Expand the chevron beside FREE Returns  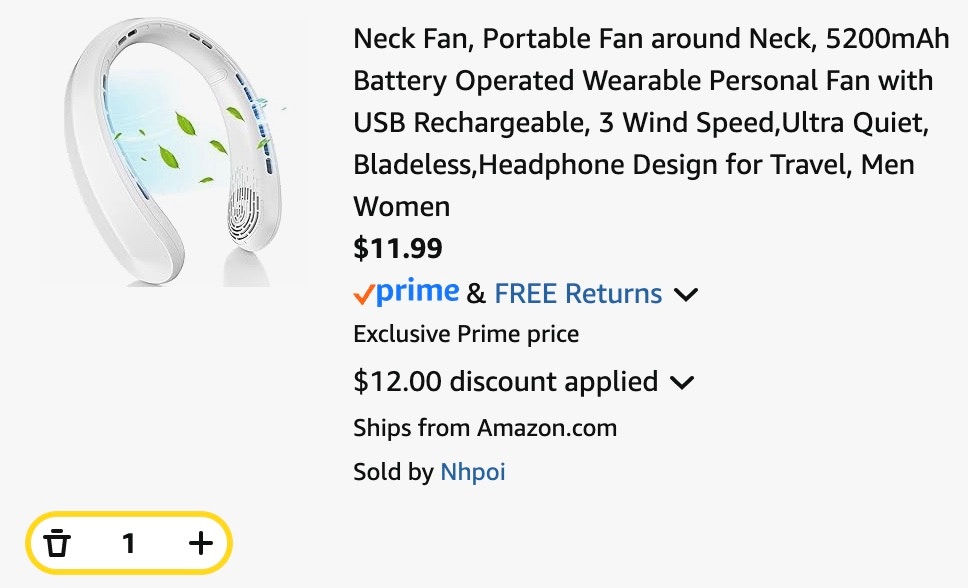tap(686, 295)
